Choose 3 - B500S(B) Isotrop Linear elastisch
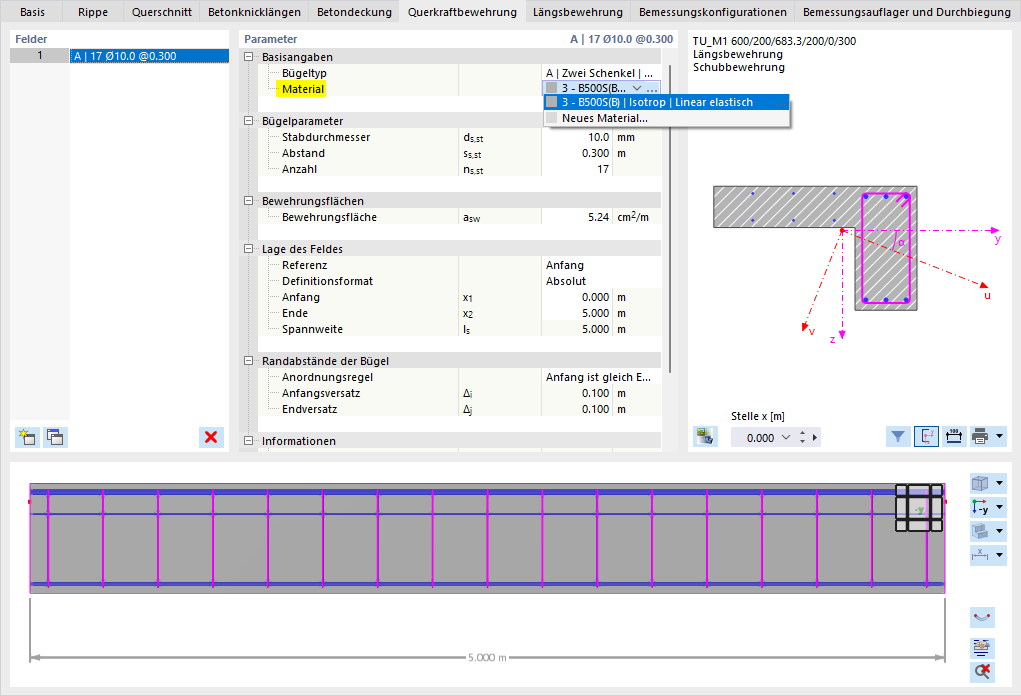Image resolution: width=1021 pixels, height=696 pixels. pos(666,102)
